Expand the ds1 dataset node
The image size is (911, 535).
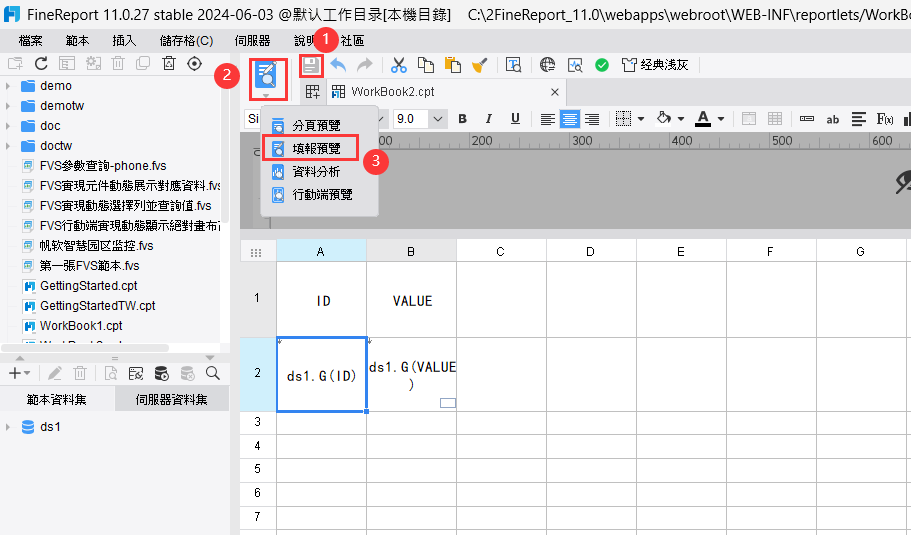point(8,427)
